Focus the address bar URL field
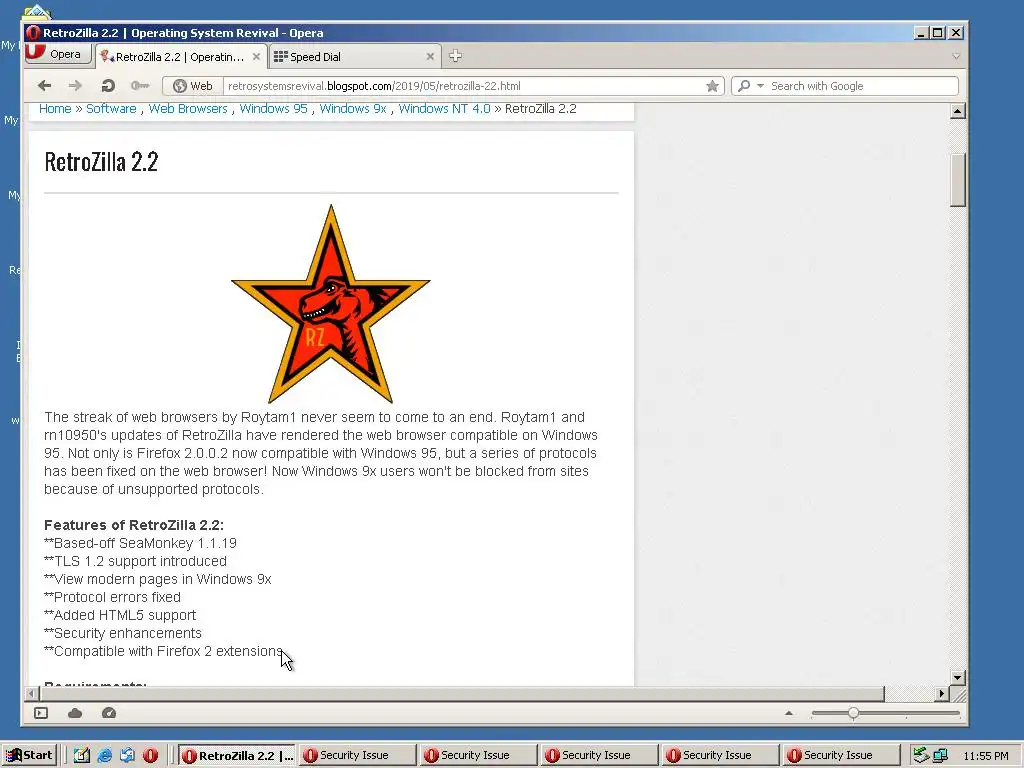 pyautogui.click(x=464, y=86)
